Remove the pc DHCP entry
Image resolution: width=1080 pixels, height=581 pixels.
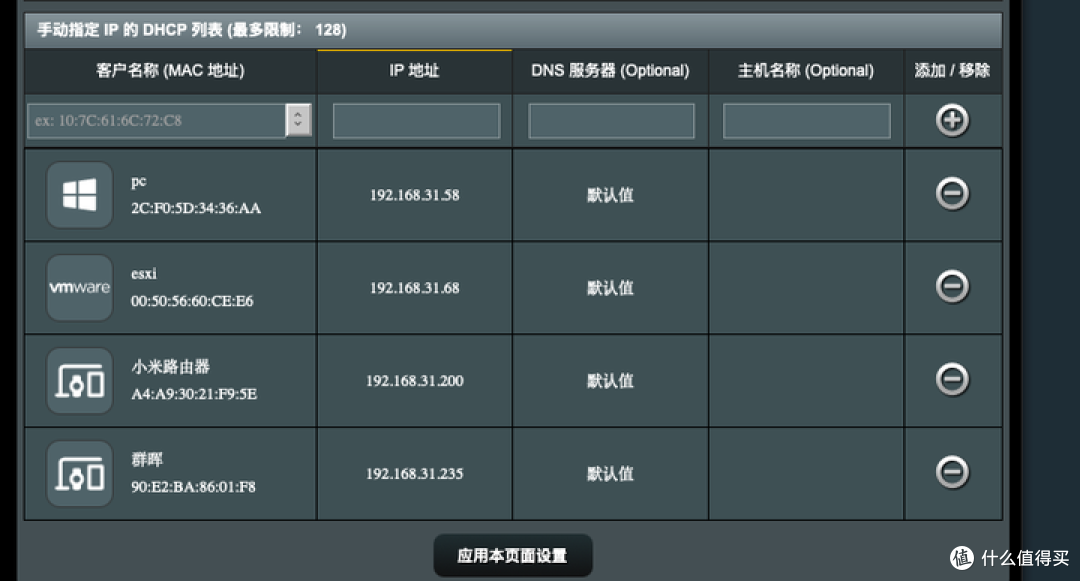coord(952,193)
